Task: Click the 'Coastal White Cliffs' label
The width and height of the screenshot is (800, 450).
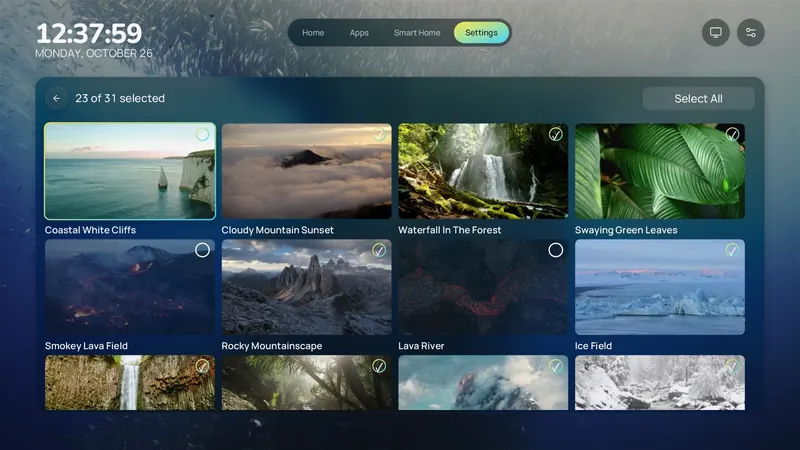Action: [90, 230]
